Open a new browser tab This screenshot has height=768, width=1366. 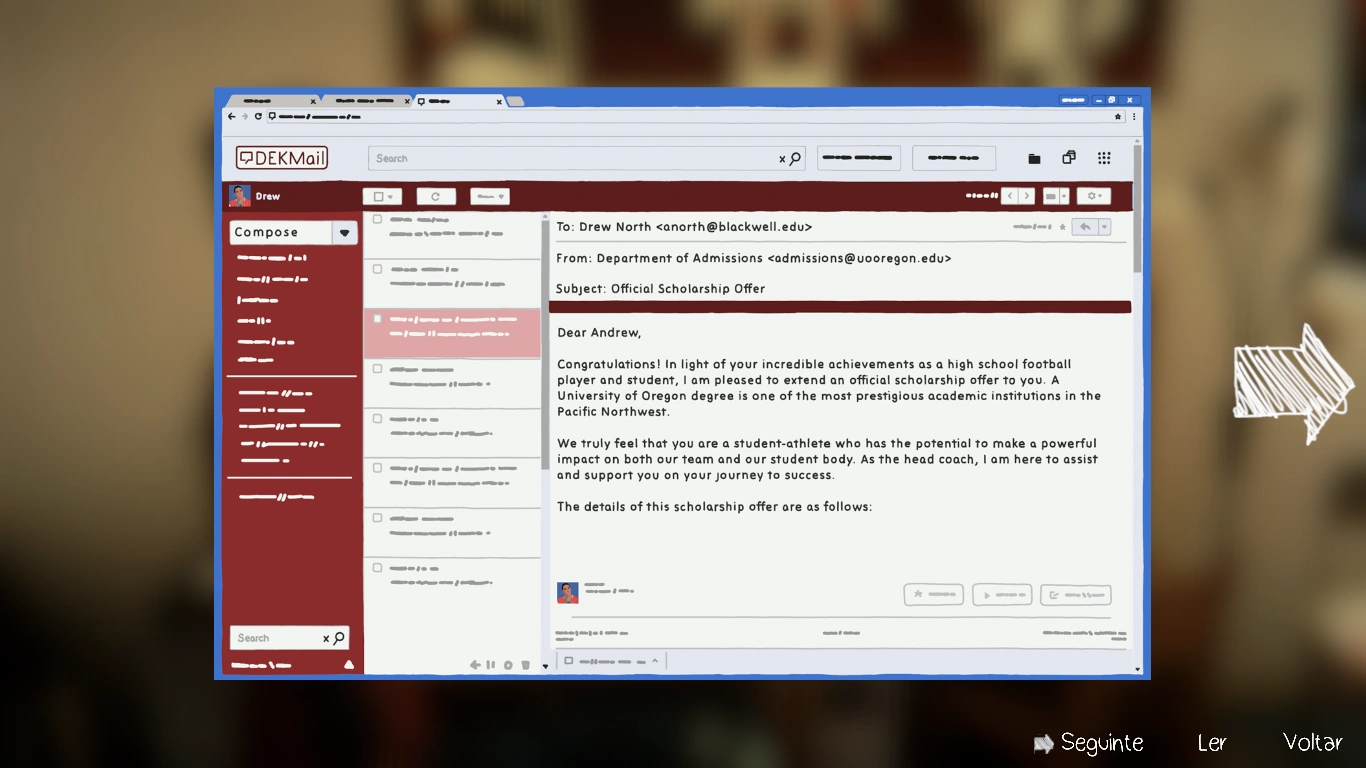pos(515,101)
